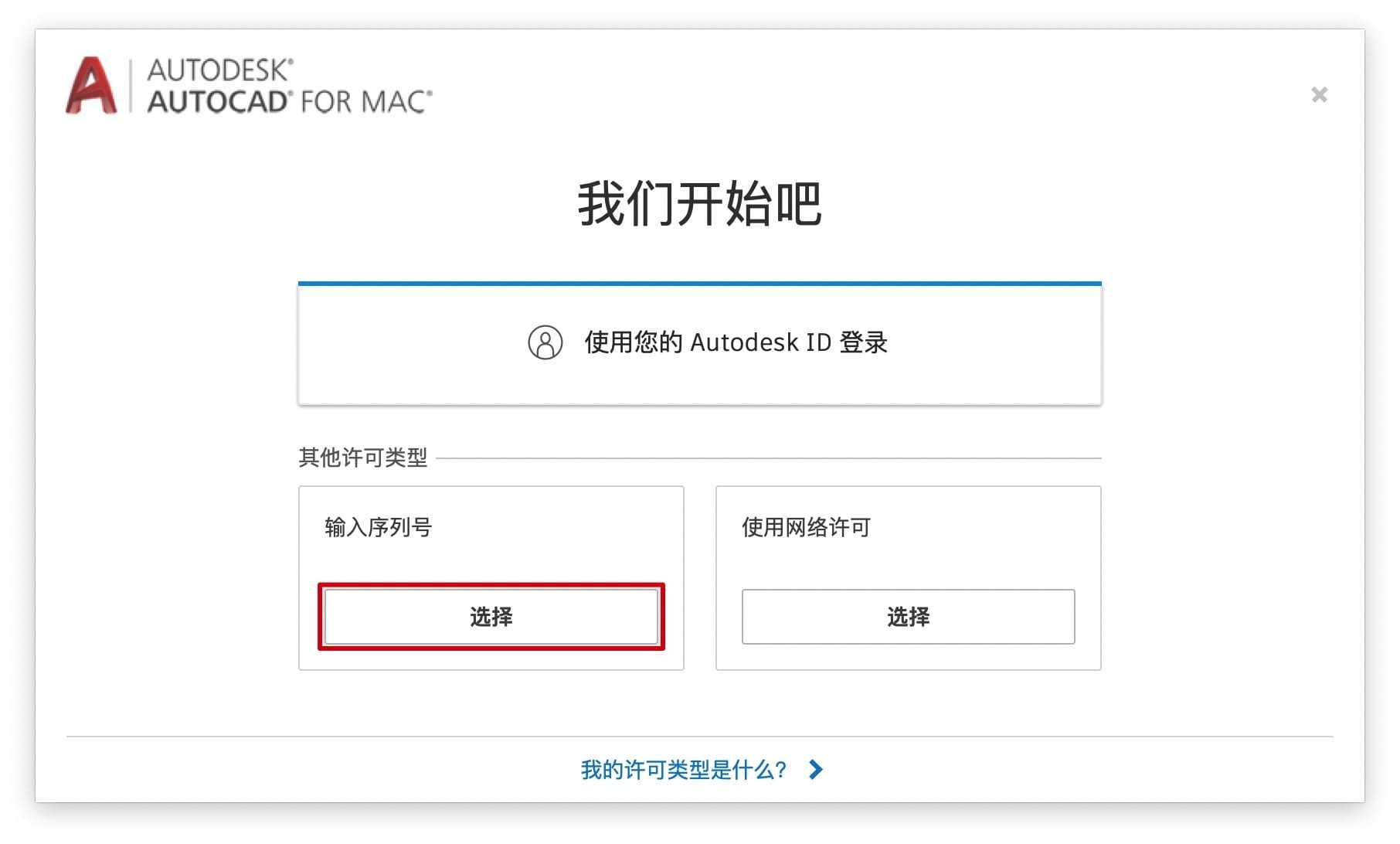Image resolution: width=1400 pixels, height=844 pixels.
Task: Click the 输入序列号 label
Action: coord(378,527)
